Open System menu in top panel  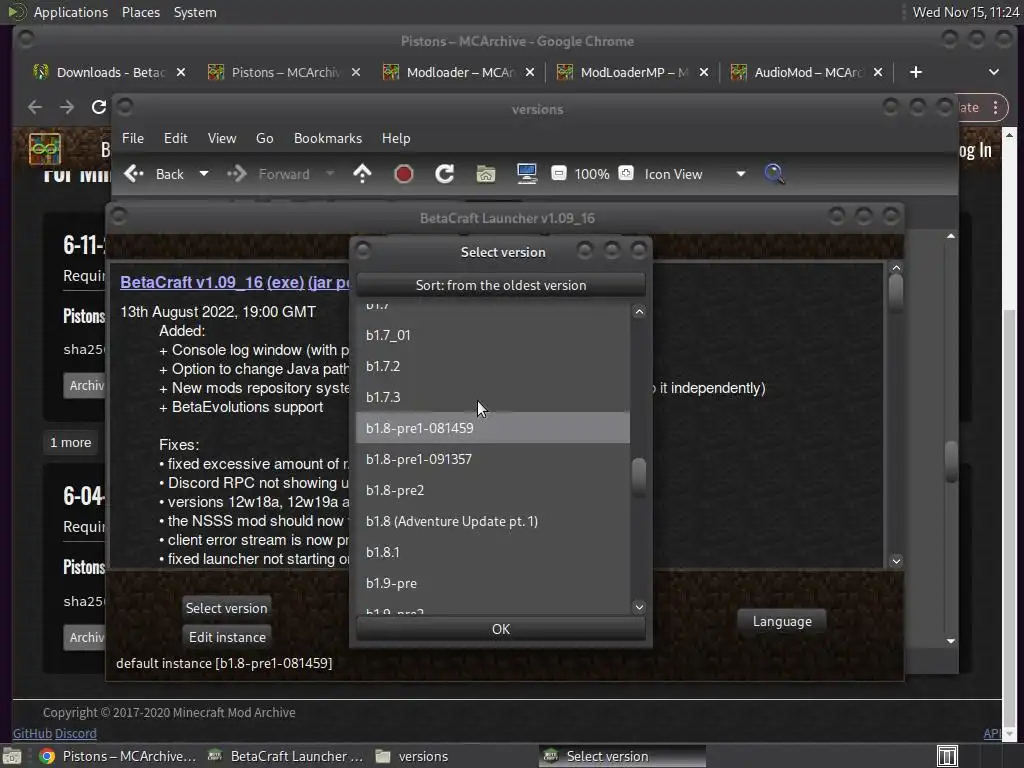(195, 12)
